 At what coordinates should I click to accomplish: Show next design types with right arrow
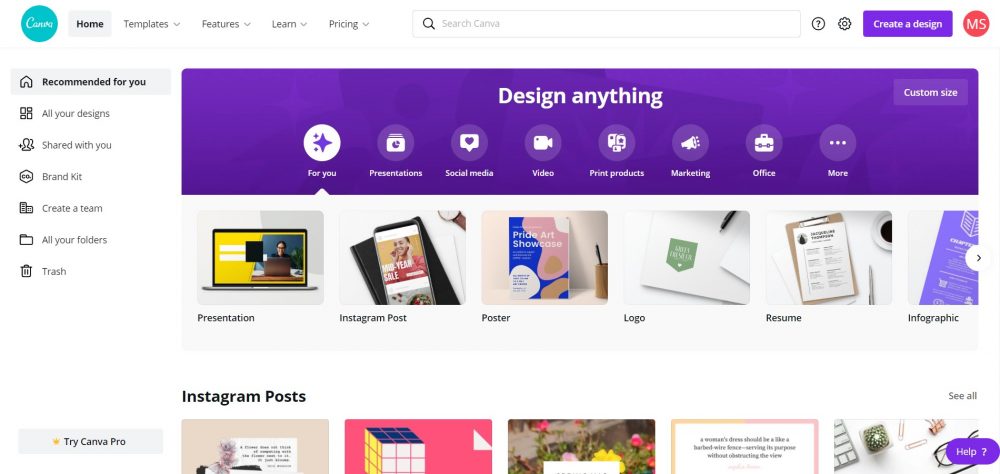click(978, 258)
